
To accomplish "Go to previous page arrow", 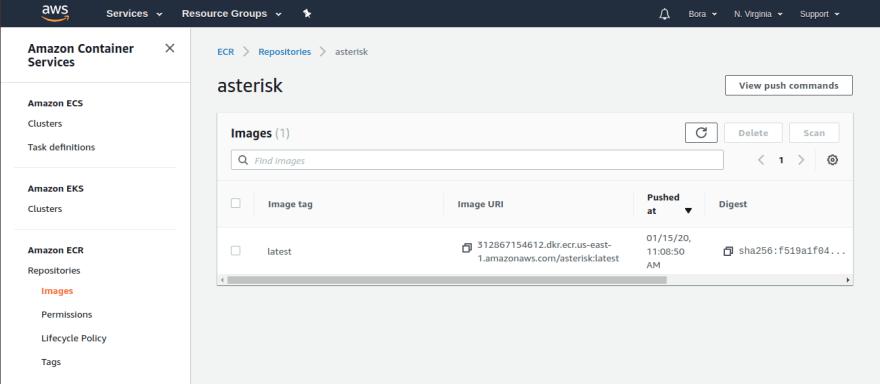I will (761, 160).
